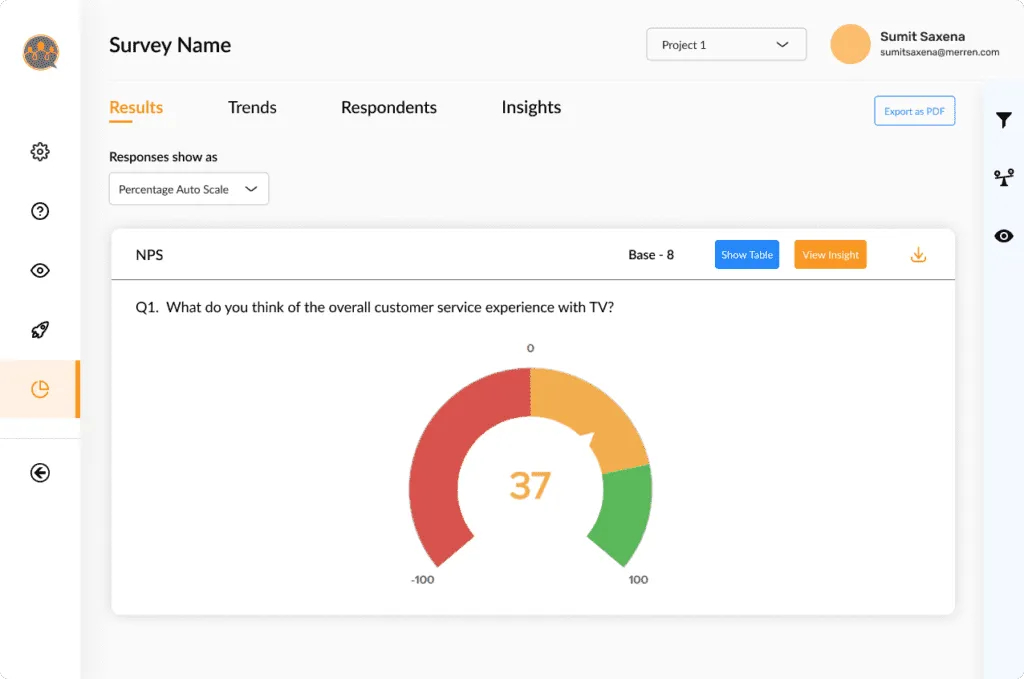The width and height of the screenshot is (1024, 679).
Task: Click the Sumit Saxena user name
Action: tap(922, 37)
